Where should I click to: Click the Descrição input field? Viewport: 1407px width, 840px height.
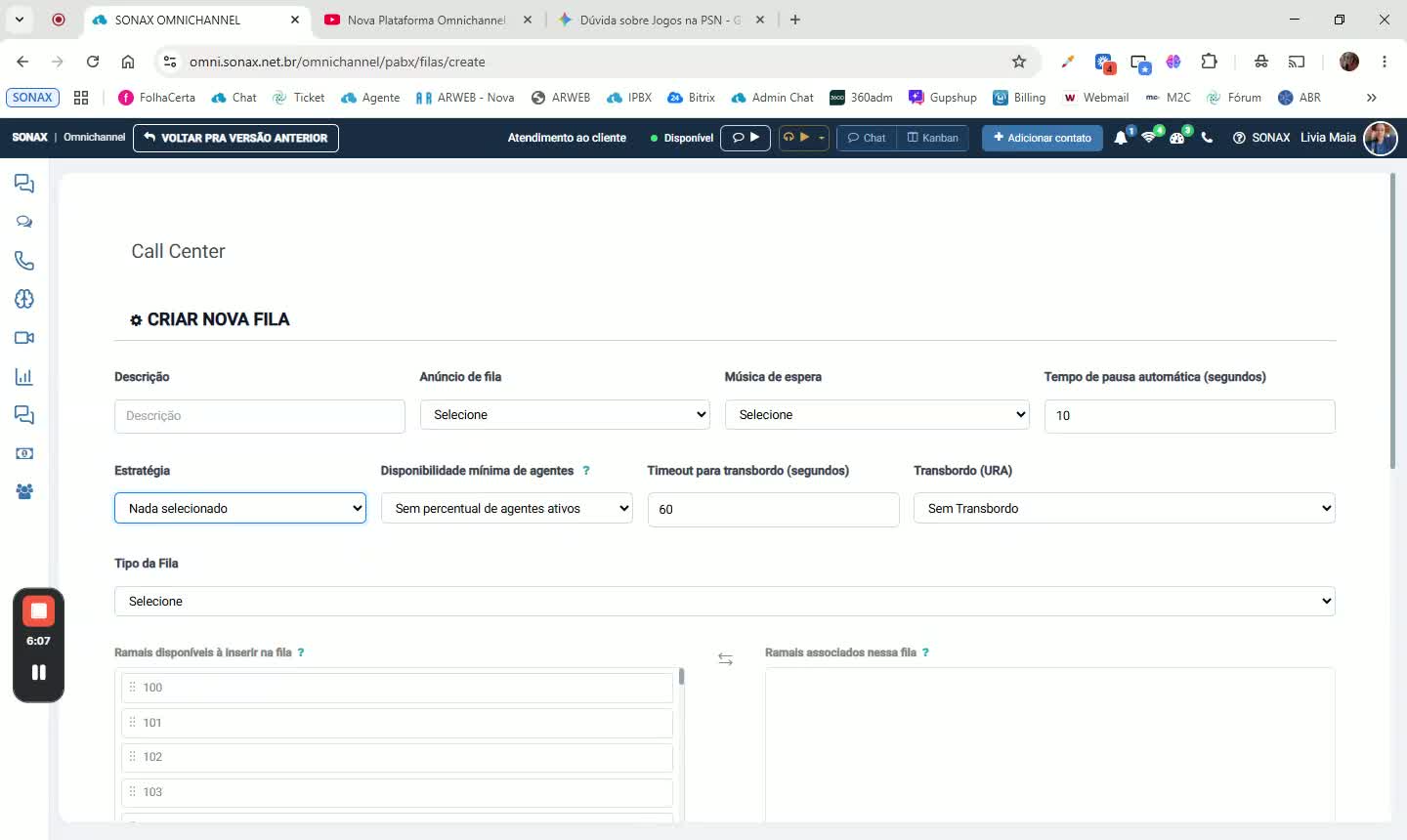pyautogui.click(x=260, y=416)
